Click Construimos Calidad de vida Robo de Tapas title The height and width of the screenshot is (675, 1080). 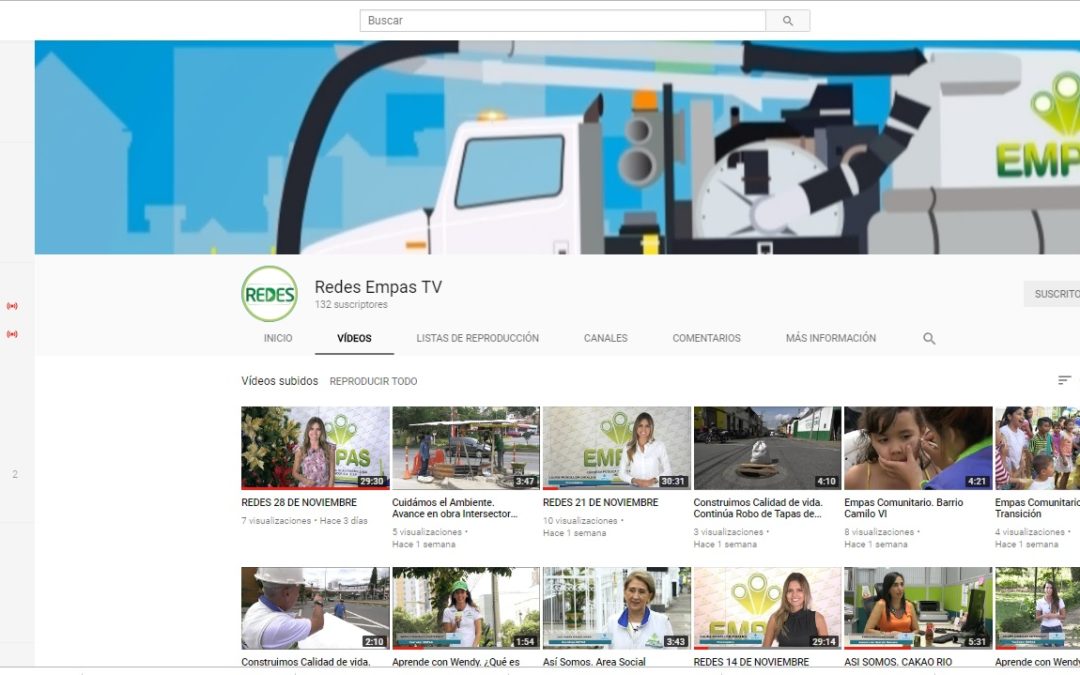pyautogui.click(x=758, y=508)
